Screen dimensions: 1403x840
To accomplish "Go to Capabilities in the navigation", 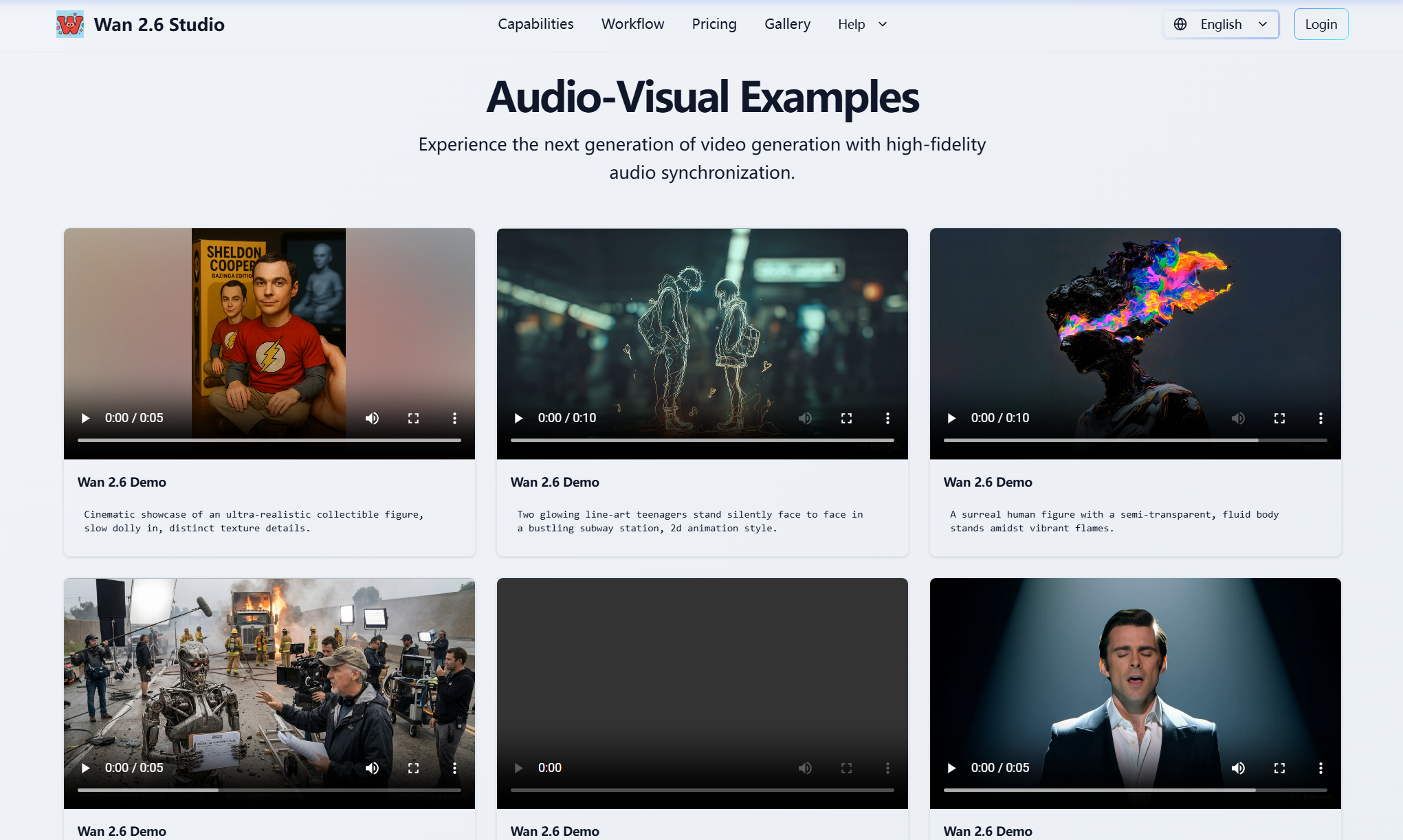I will (535, 24).
